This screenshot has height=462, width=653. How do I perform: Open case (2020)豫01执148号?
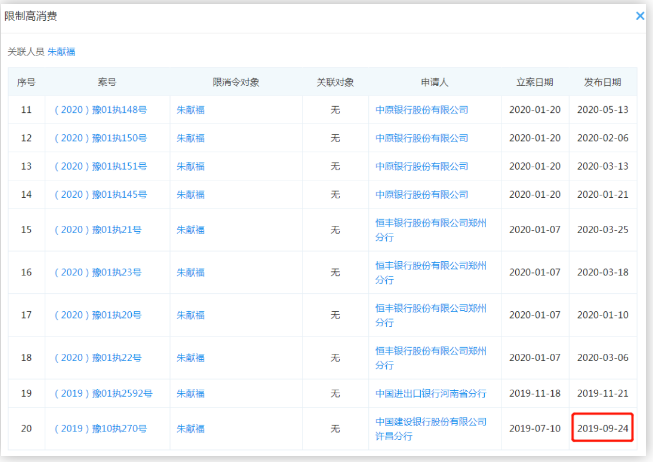click(100, 110)
